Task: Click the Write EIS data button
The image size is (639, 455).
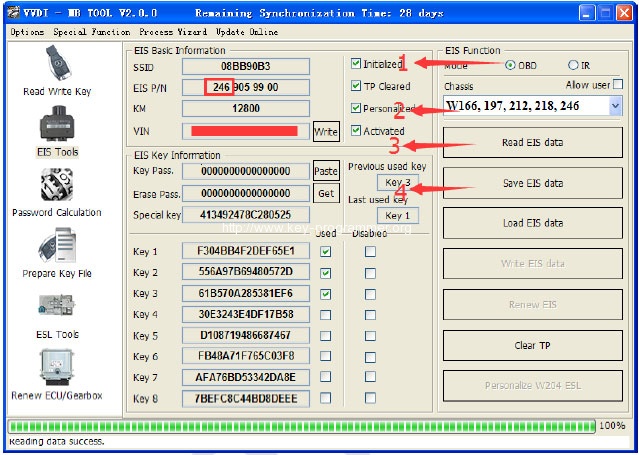Action: [x=533, y=263]
